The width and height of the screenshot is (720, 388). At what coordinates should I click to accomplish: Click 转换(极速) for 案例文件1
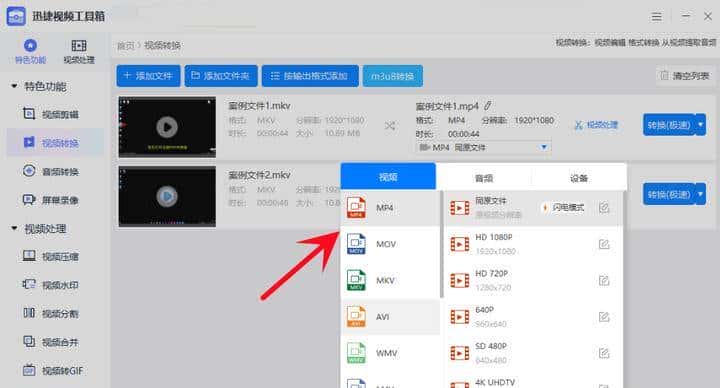[669, 125]
